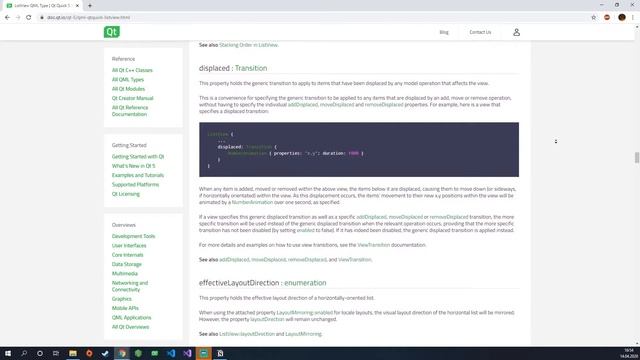This screenshot has width=640, height=360.
Task: Click the page vertical scrollbar thumb
Action: coord(637,158)
